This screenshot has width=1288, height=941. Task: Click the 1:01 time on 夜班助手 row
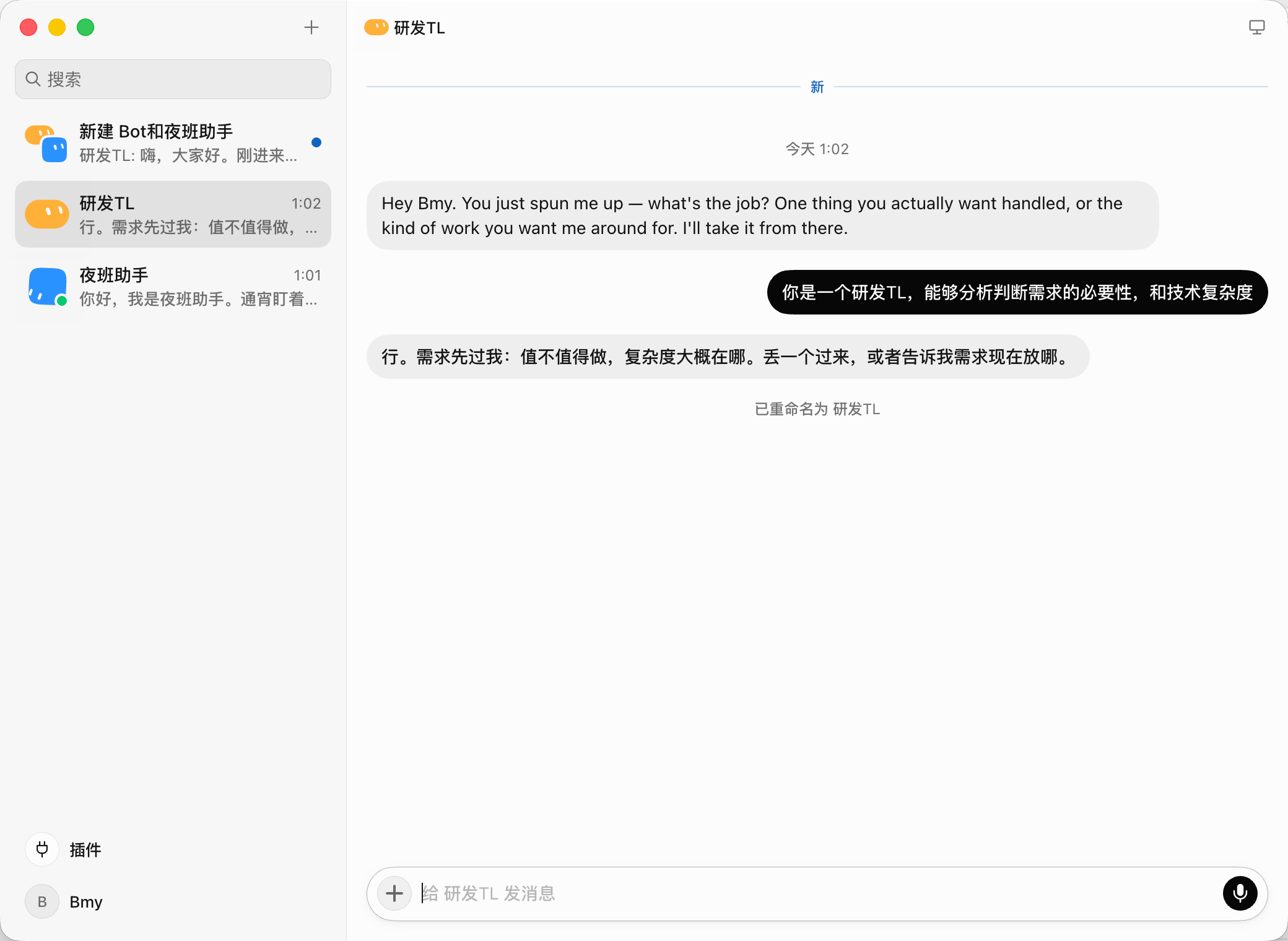pos(307,275)
